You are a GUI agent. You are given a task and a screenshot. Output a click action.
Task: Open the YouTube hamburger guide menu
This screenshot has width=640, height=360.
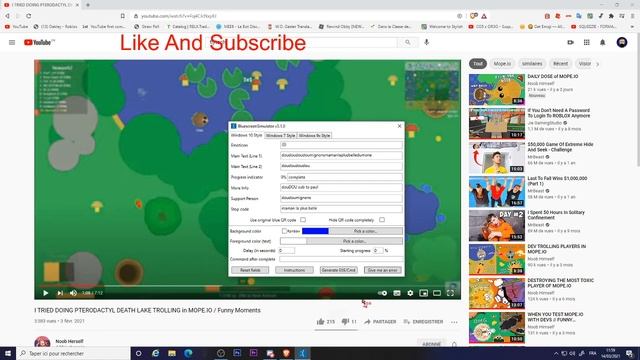pos(12,42)
